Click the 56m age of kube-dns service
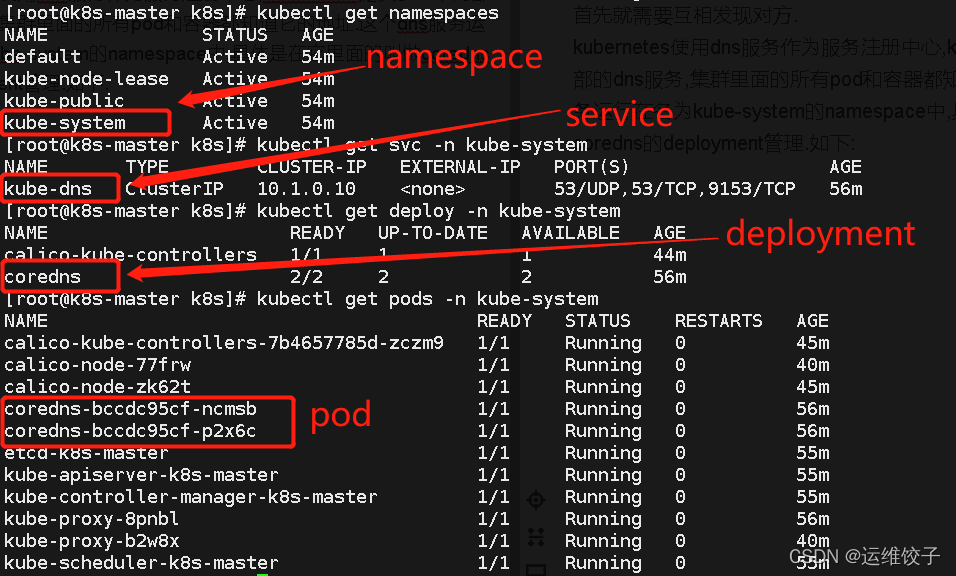956x576 pixels. pyautogui.click(x=846, y=189)
